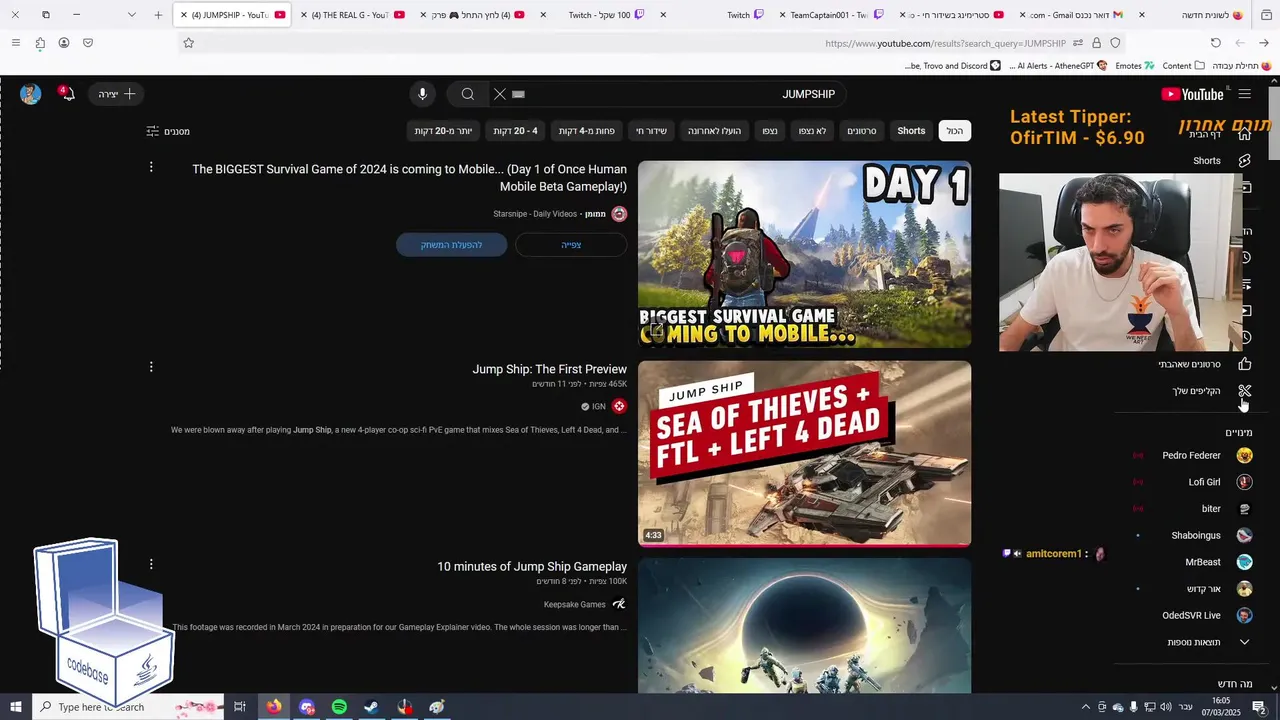Open the IGN channel avatar
Image resolution: width=1280 pixels, height=720 pixels.
pos(619,406)
